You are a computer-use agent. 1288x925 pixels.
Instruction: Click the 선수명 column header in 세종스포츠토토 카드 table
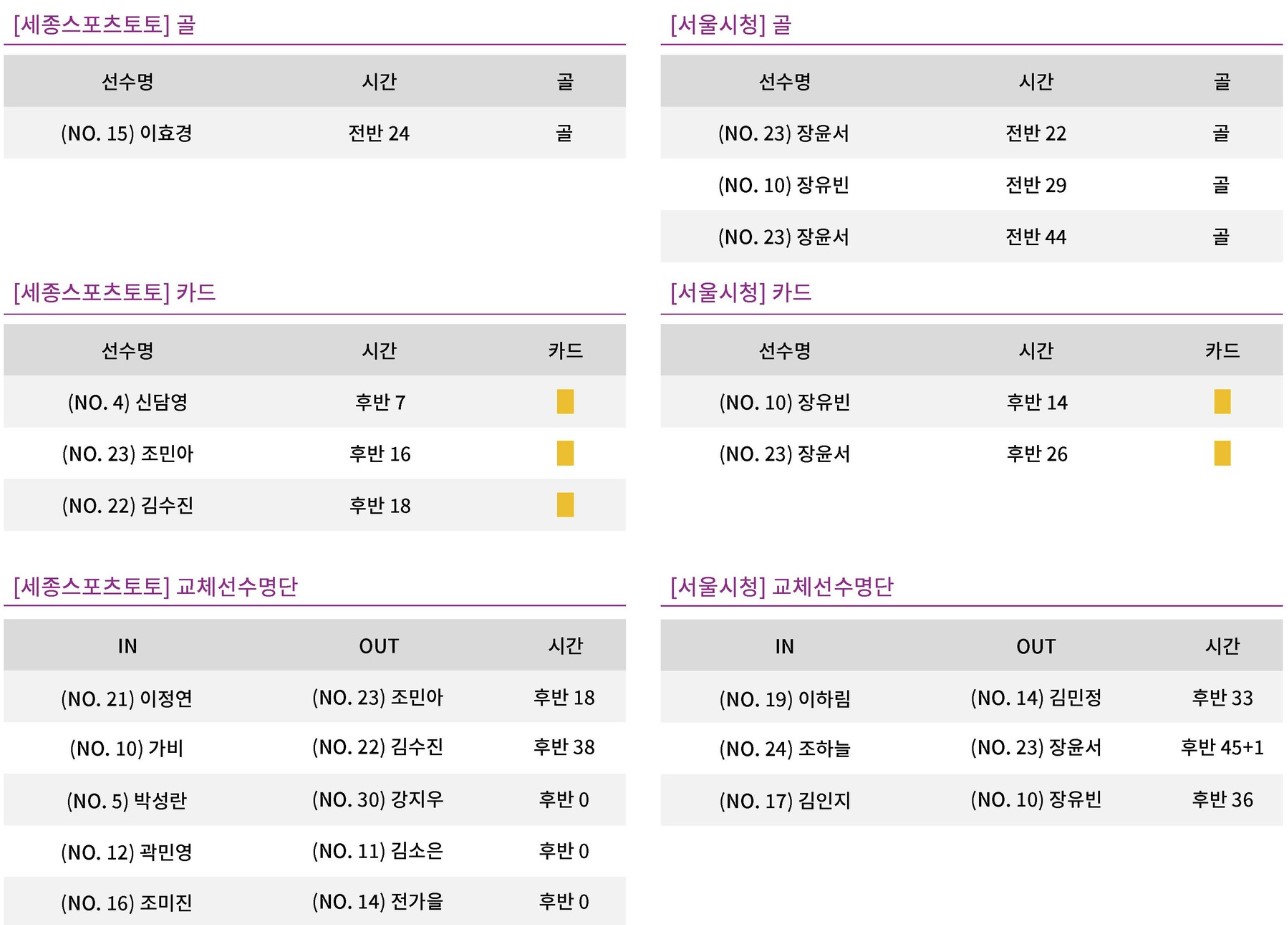click(x=127, y=351)
